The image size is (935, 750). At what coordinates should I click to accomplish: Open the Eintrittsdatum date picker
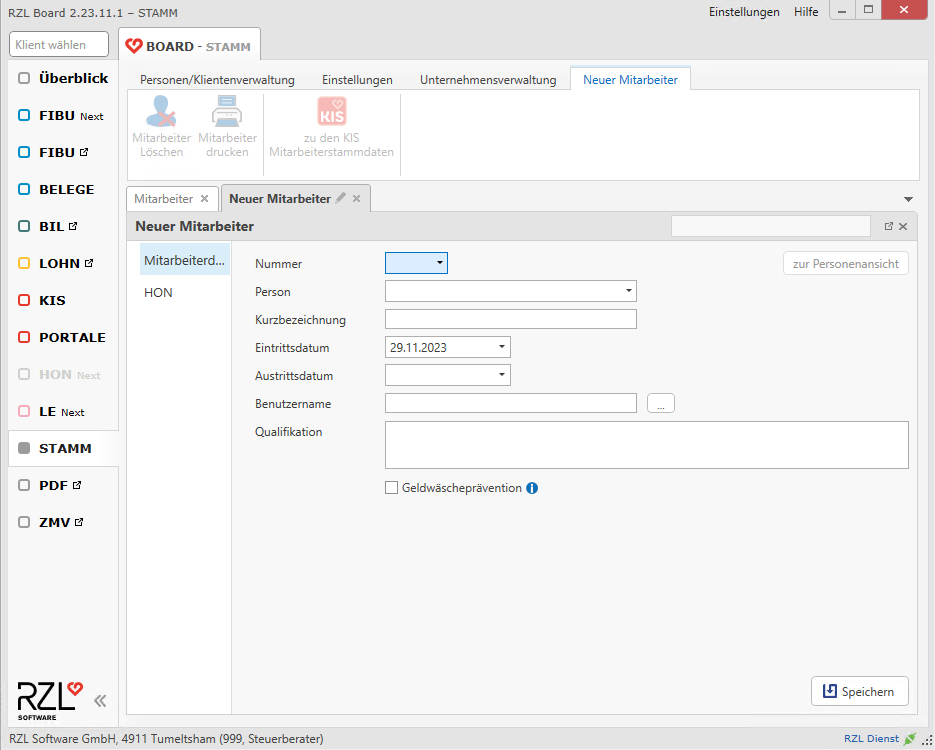click(501, 347)
